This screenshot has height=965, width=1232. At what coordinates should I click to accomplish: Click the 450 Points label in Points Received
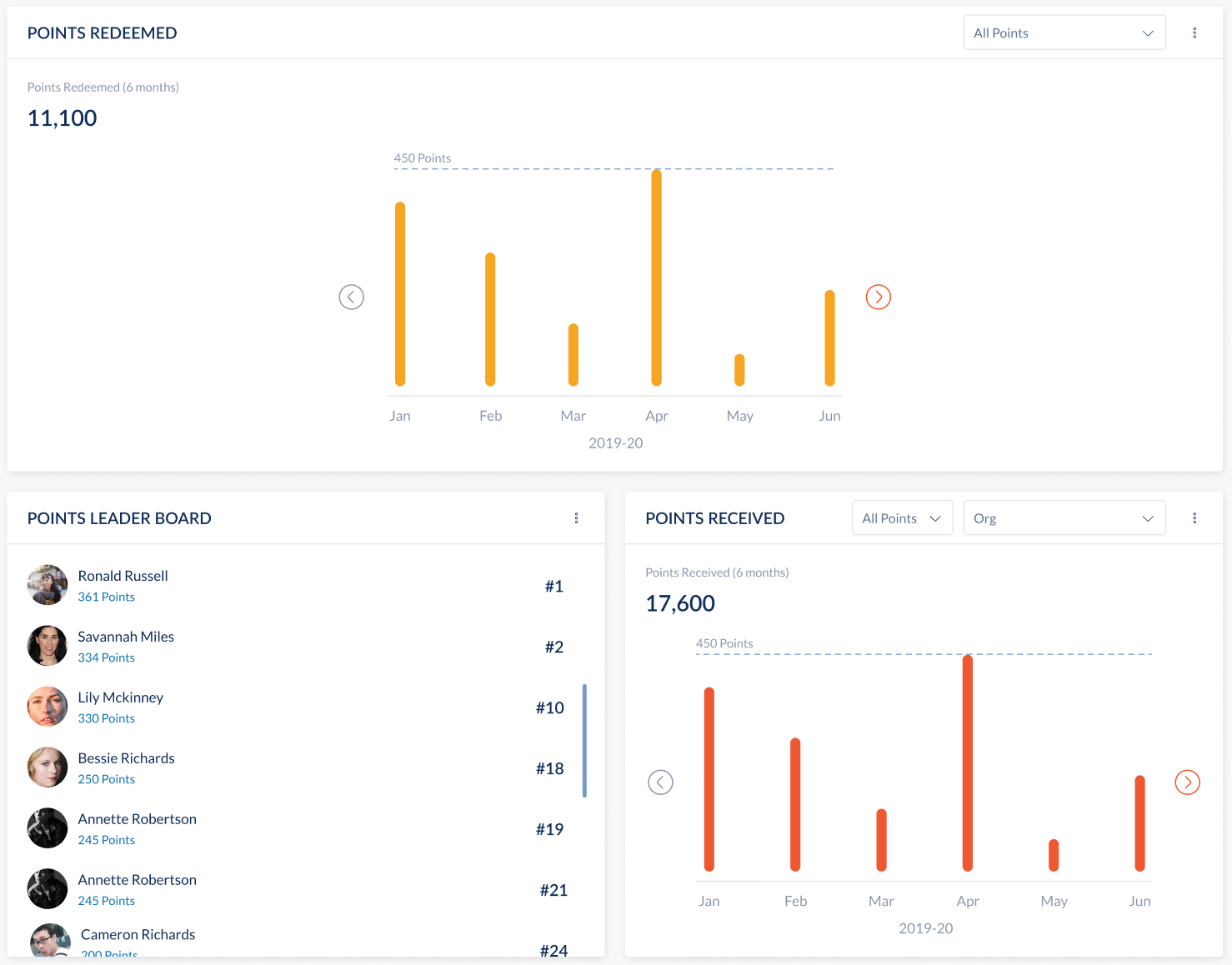(x=724, y=643)
